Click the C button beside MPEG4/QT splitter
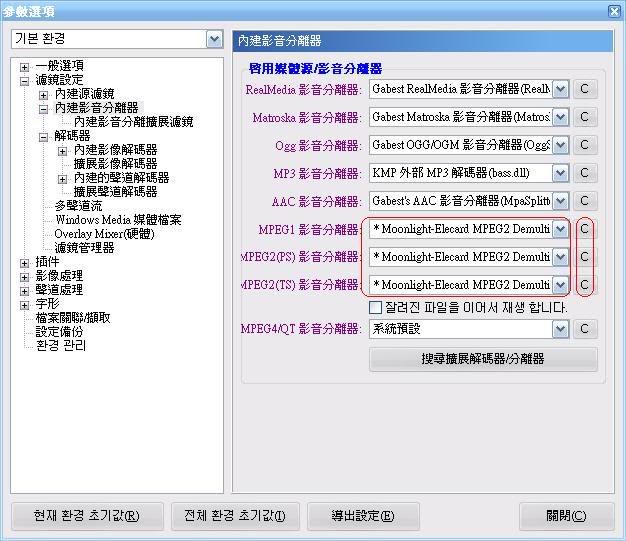 (584, 329)
